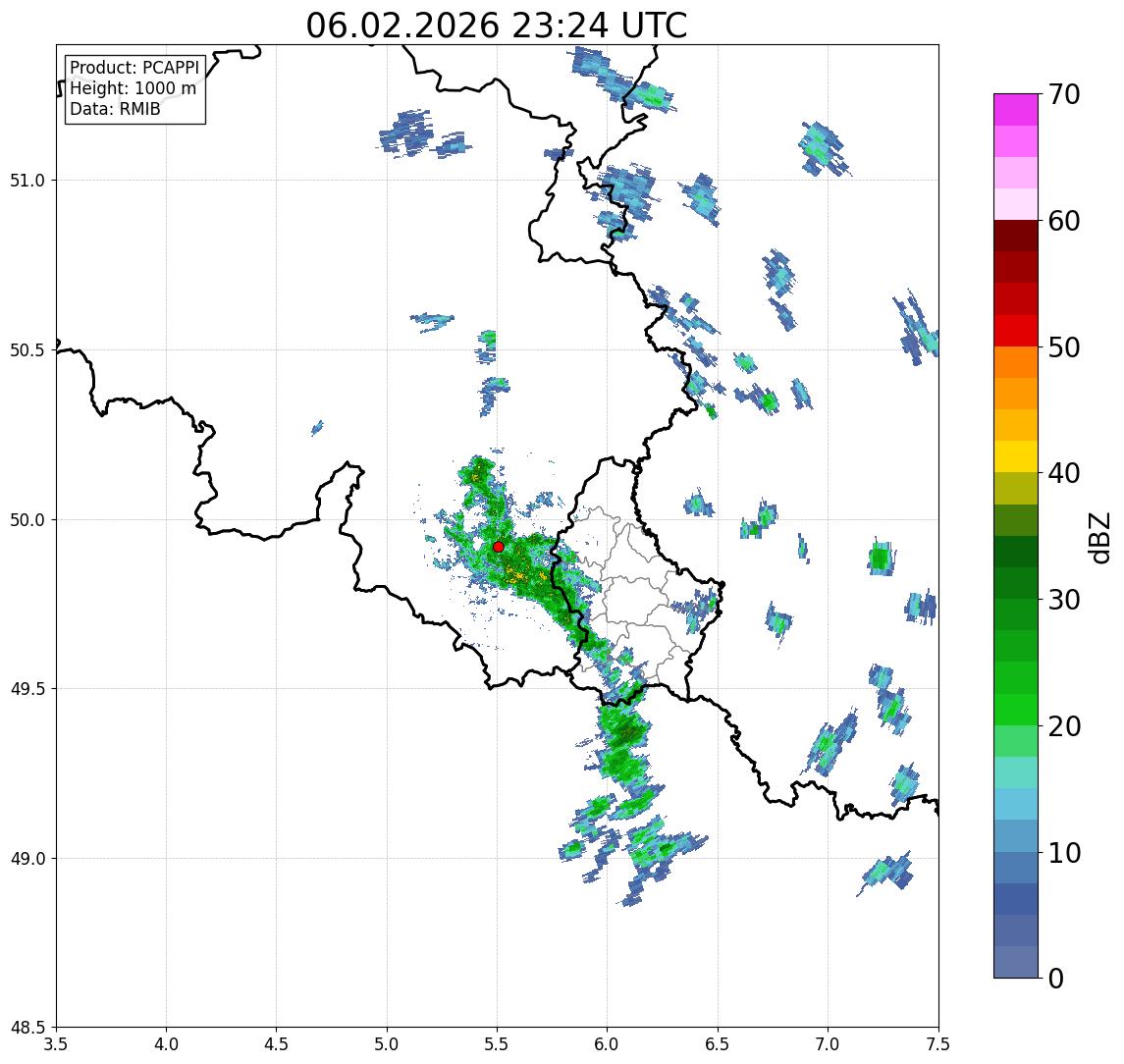Pick the light cyan colorbar band below 20
This screenshot has height=1064, width=1124.
point(1016,772)
